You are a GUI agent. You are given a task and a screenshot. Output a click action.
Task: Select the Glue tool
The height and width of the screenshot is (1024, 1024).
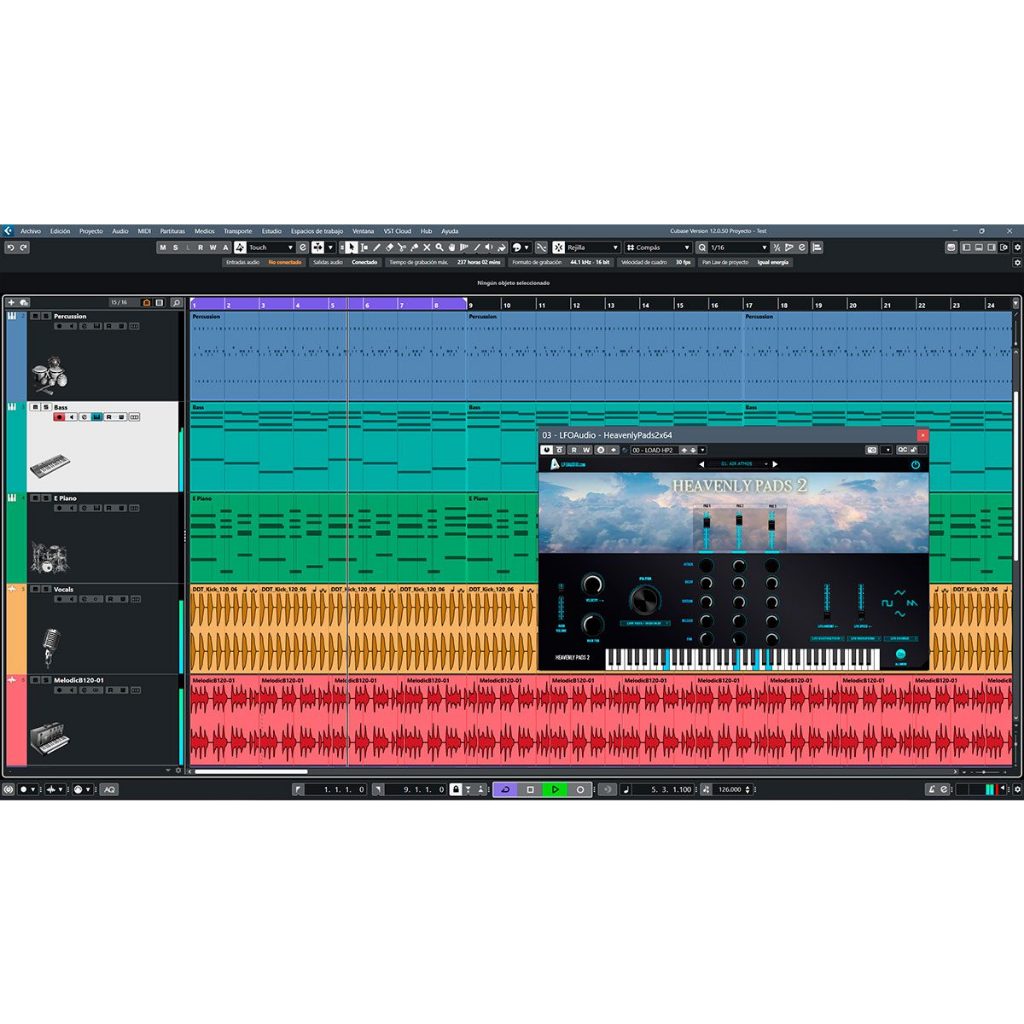tap(414, 248)
